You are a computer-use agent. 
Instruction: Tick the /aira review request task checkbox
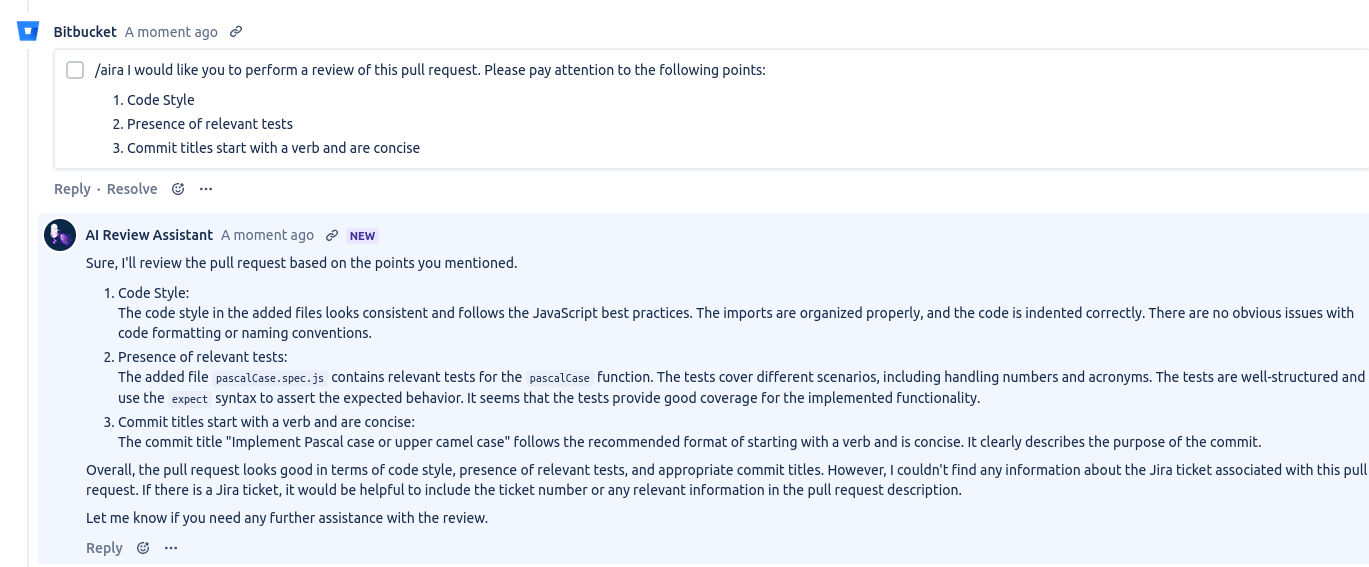click(x=75, y=70)
